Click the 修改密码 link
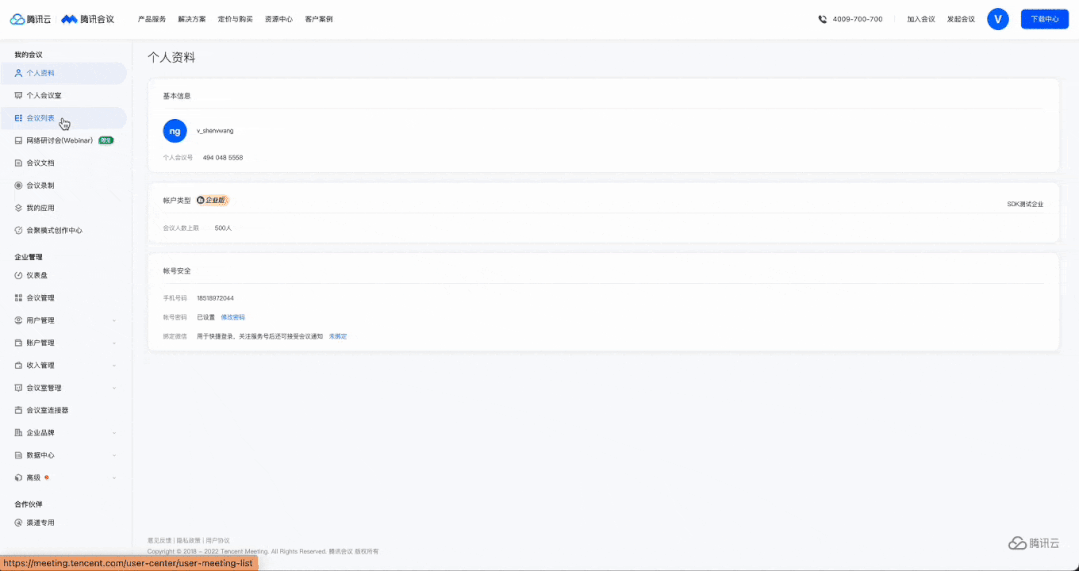Screen dimensions: 1079x571 (x=232, y=317)
